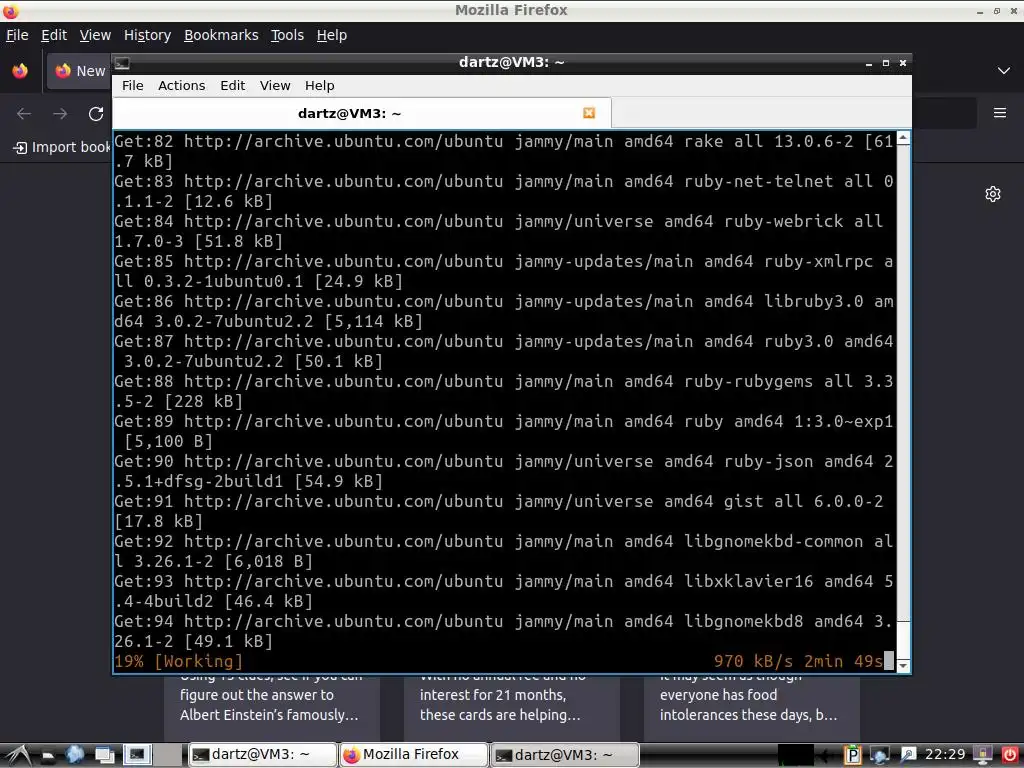Minimize the terminal window

869,63
